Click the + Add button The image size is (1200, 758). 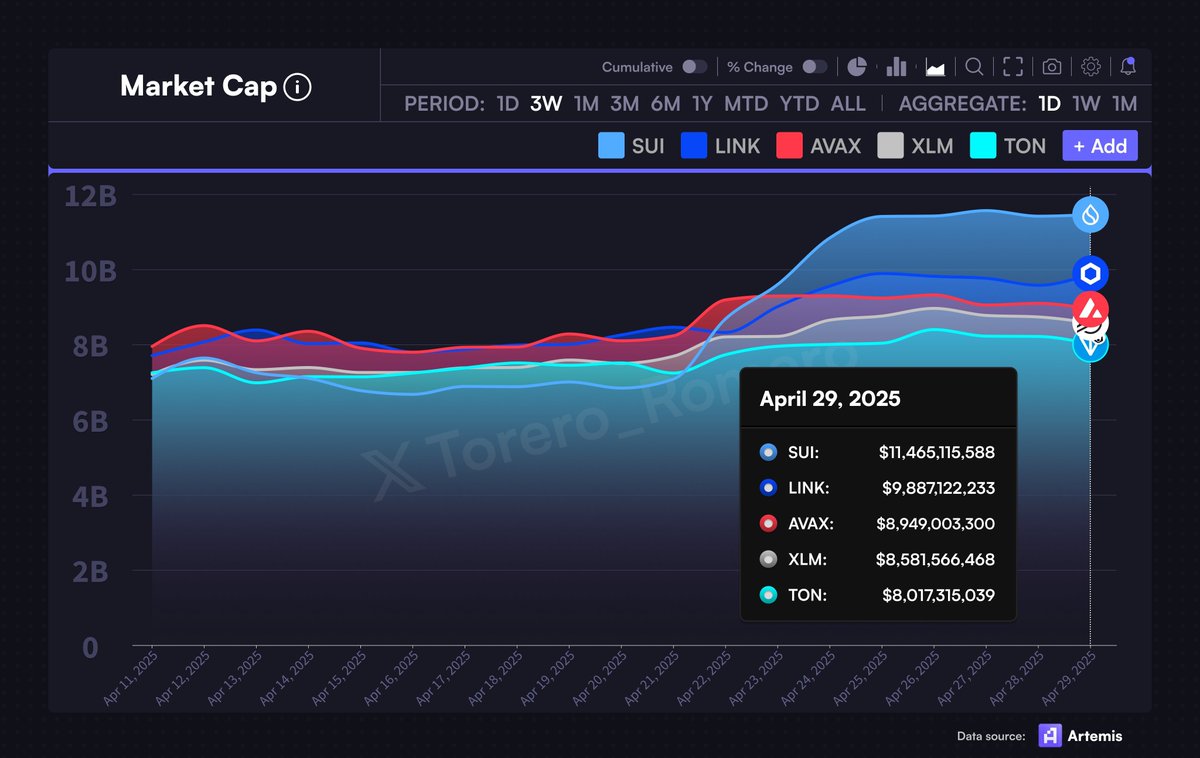[x=1099, y=146]
